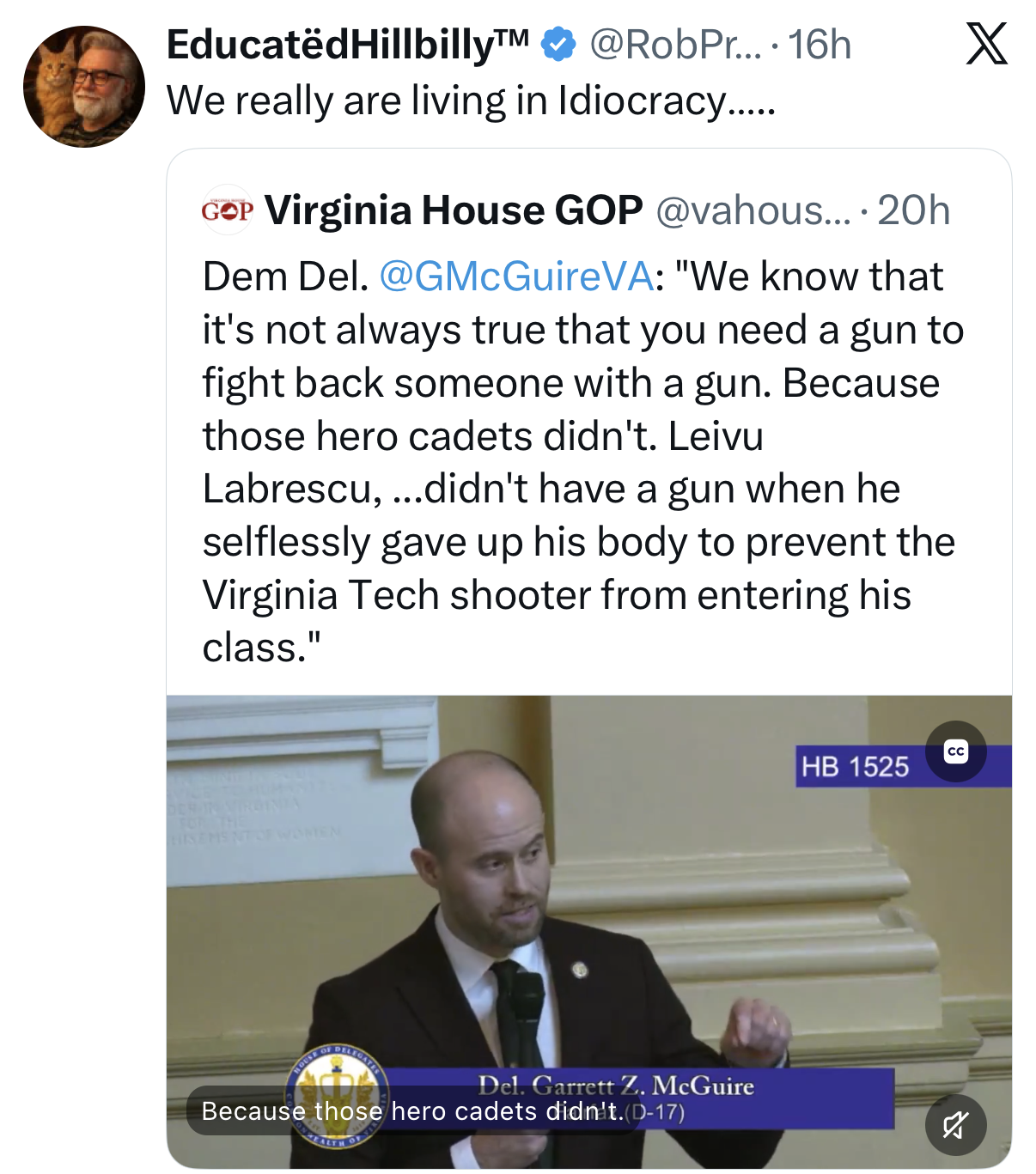Open the Virginia House GOP account name
Screen dimensions: 1036x1174
pyautogui.click(x=453, y=210)
